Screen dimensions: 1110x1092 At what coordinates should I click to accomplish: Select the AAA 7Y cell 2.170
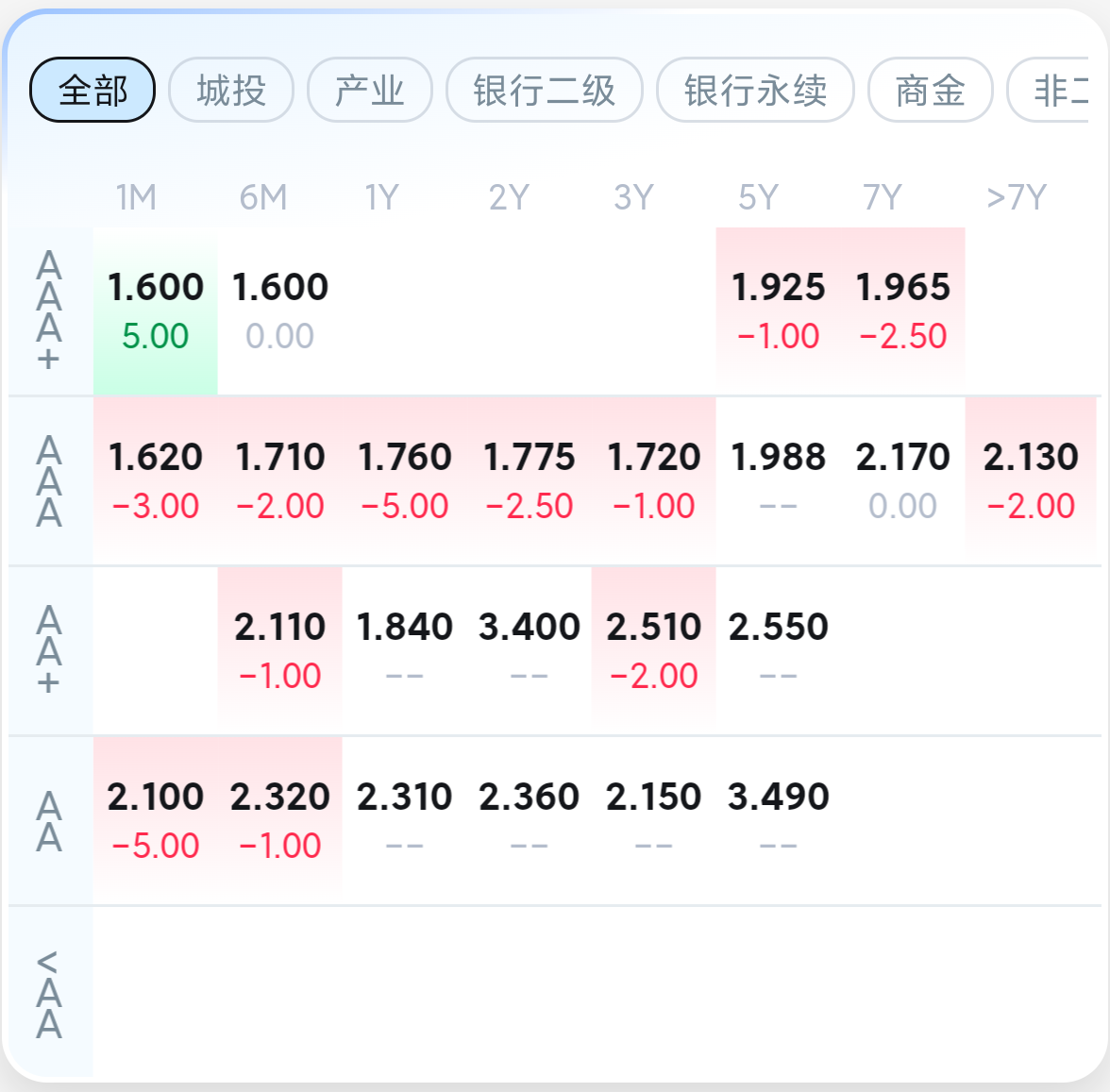(902, 481)
